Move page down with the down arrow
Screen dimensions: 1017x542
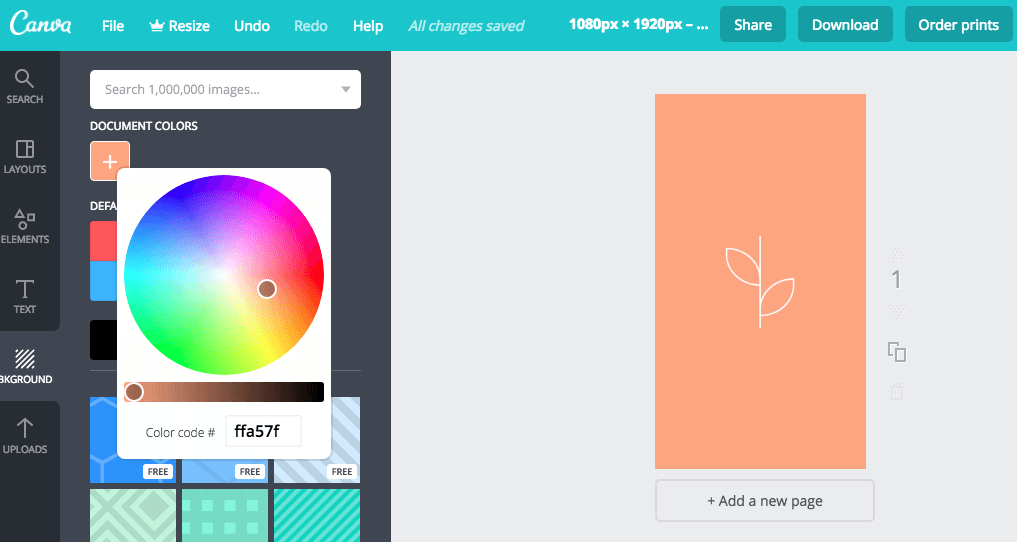pos(897,311)
